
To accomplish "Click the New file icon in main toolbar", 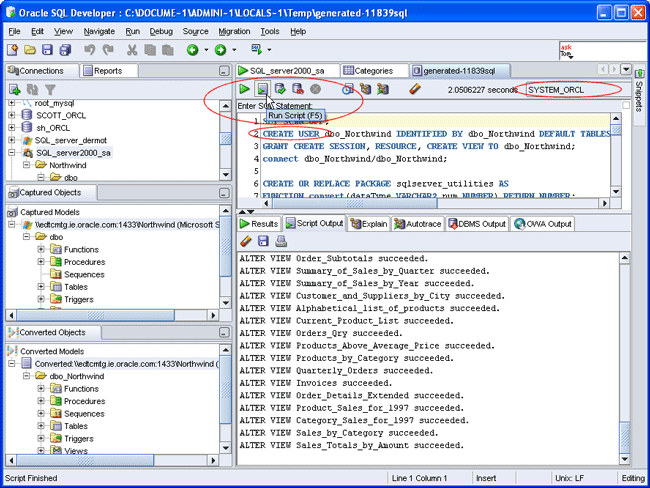I will click(12, 50).
